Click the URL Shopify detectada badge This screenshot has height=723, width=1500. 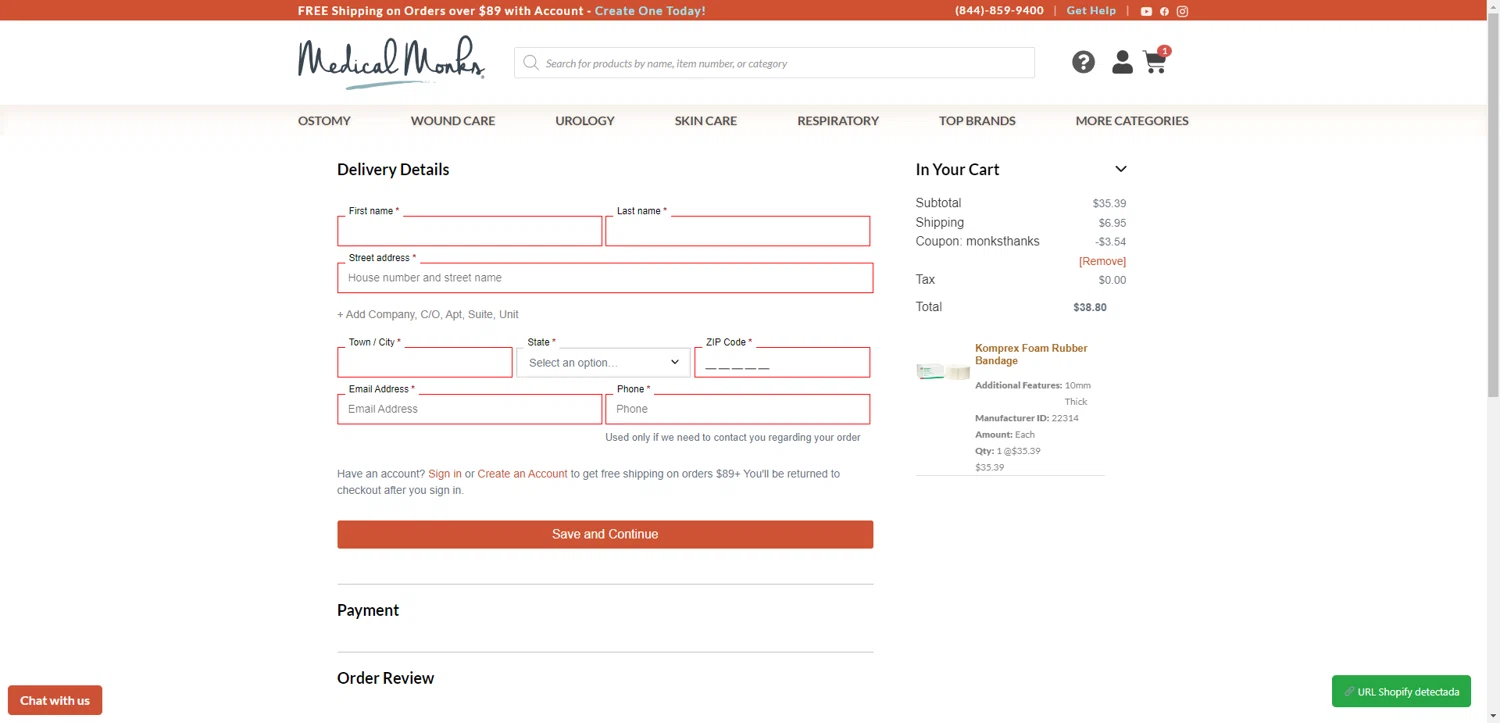tap(1401, 691)
